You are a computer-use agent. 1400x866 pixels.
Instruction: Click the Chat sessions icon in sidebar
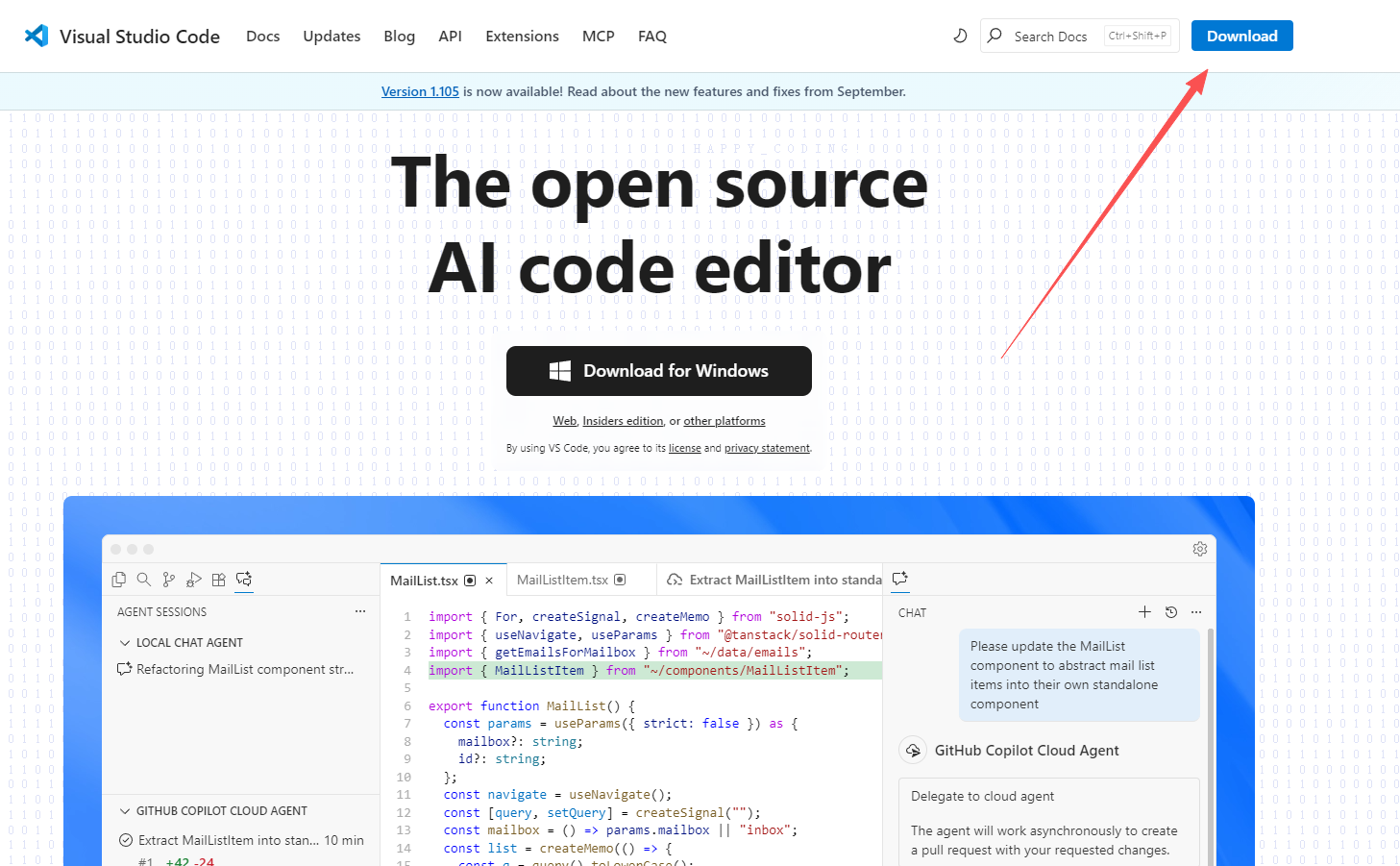(x=244, y=580)
